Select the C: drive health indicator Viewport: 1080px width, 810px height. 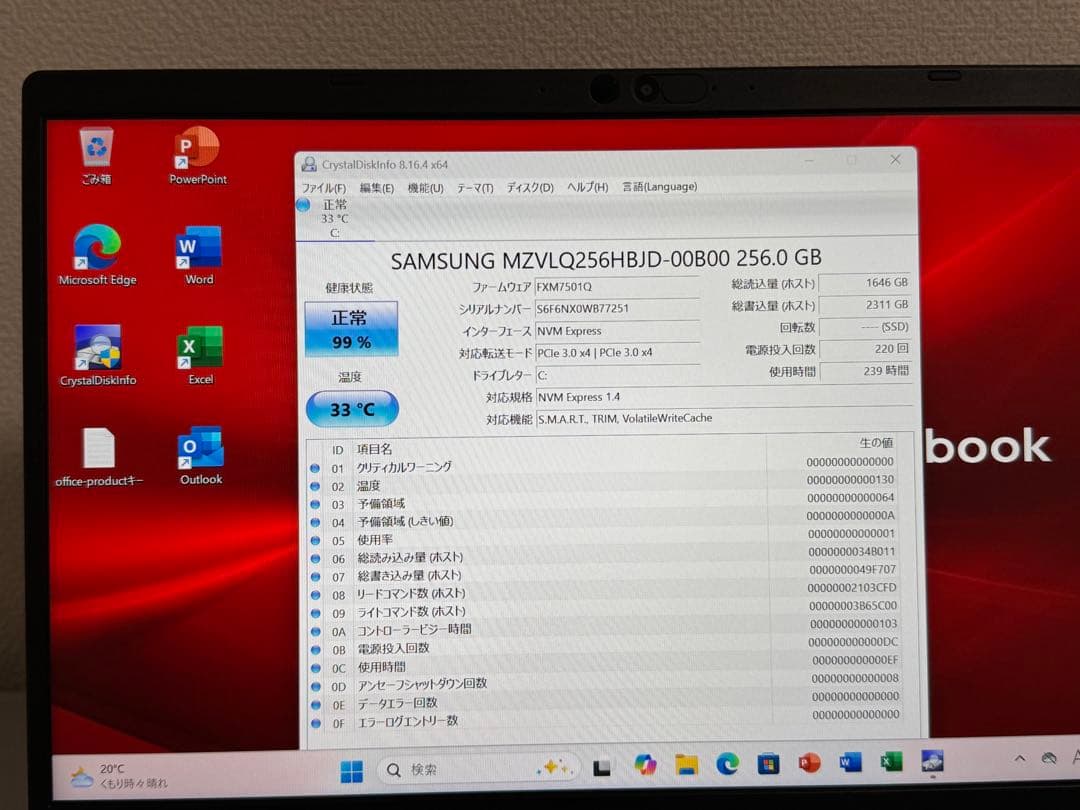coord(335,218)
